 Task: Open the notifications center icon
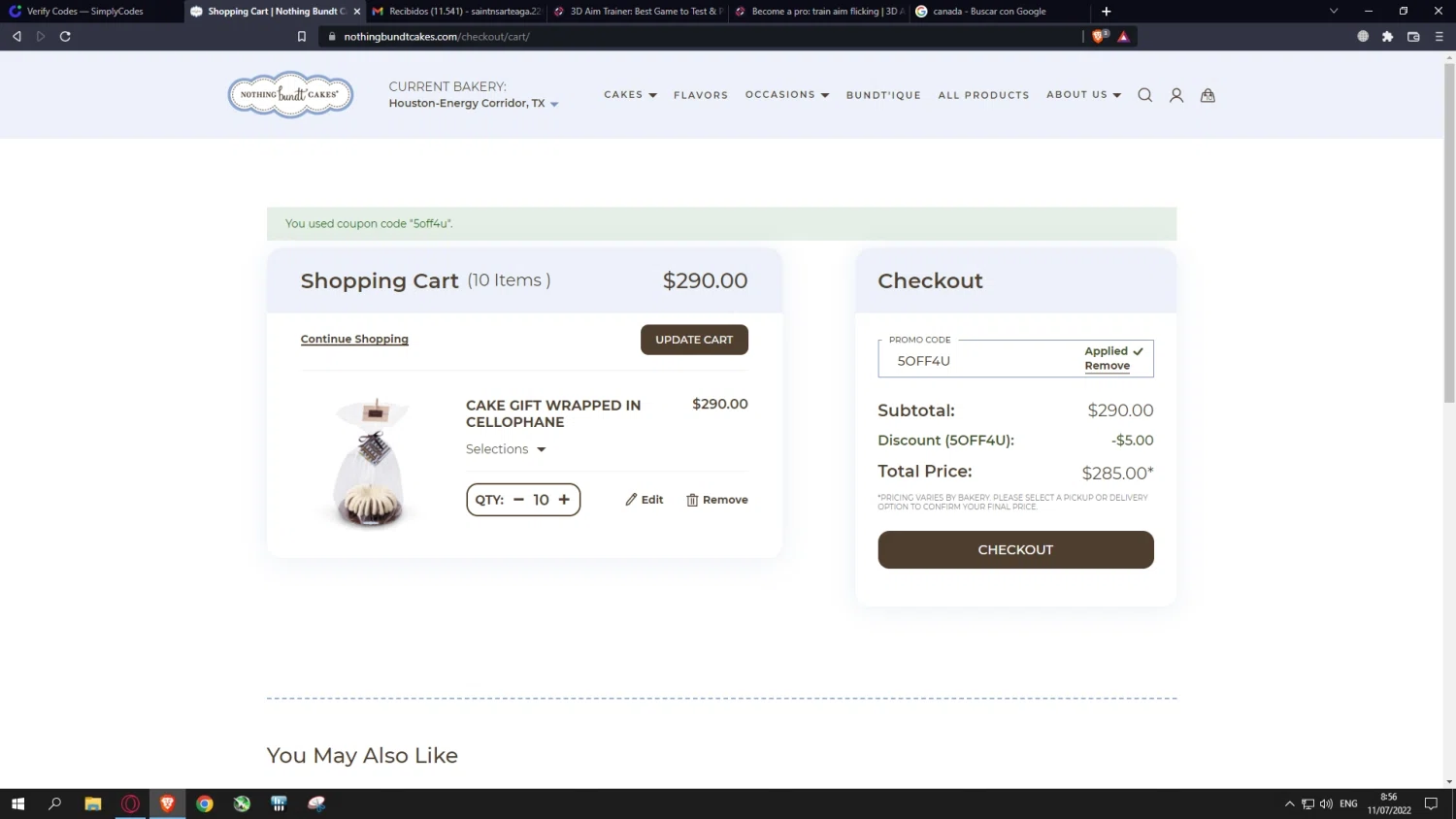1431,803
